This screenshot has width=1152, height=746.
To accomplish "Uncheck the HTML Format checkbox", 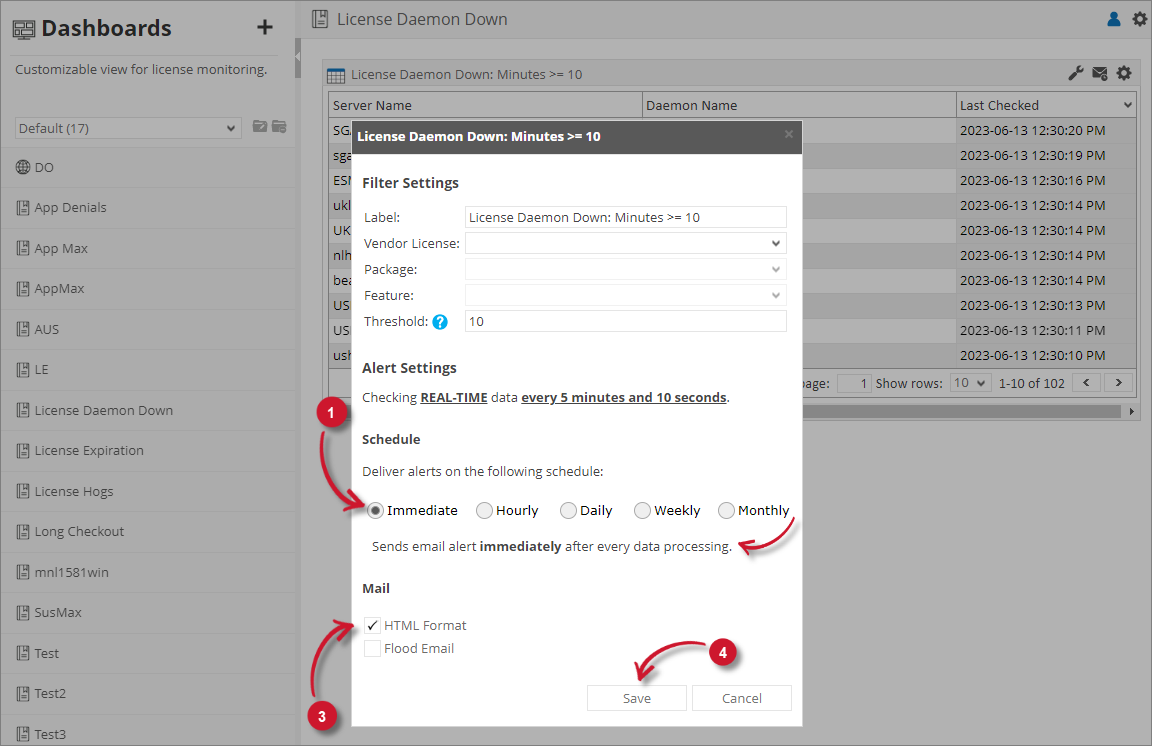I will click(372, 625).
